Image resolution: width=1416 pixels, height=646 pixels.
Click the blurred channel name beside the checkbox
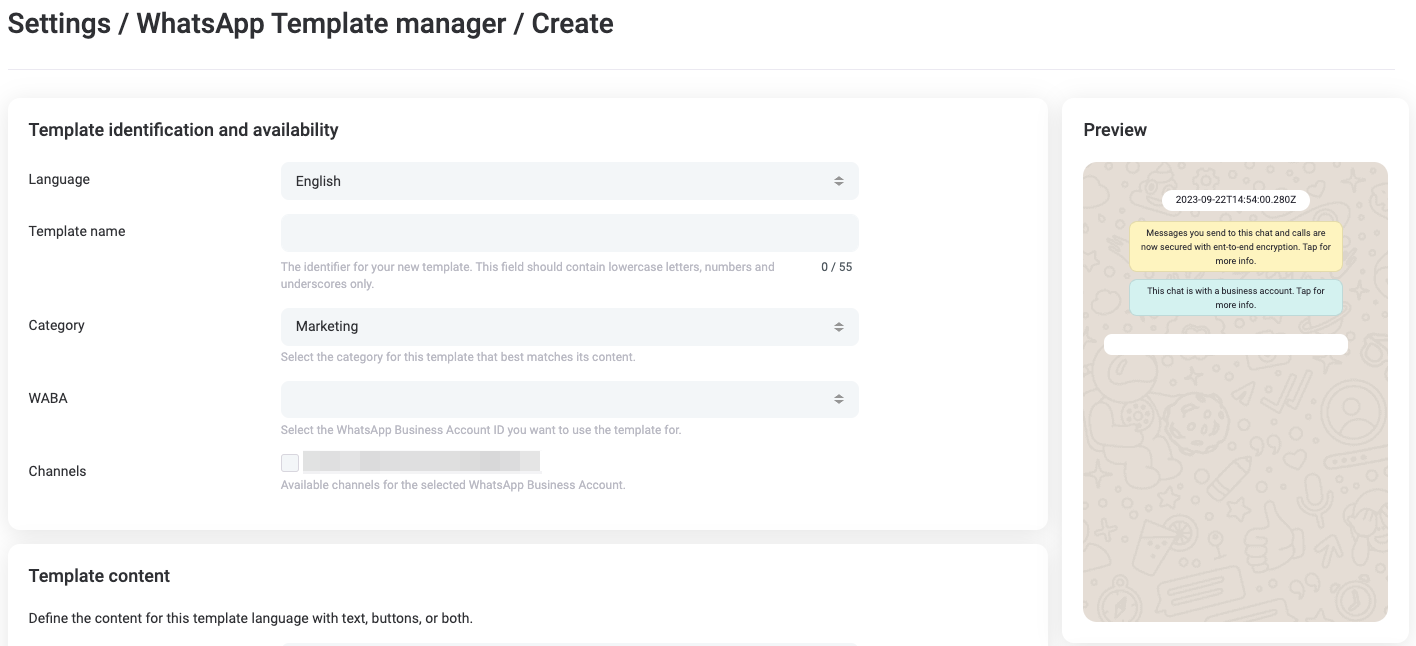click(x=421, y=461)
